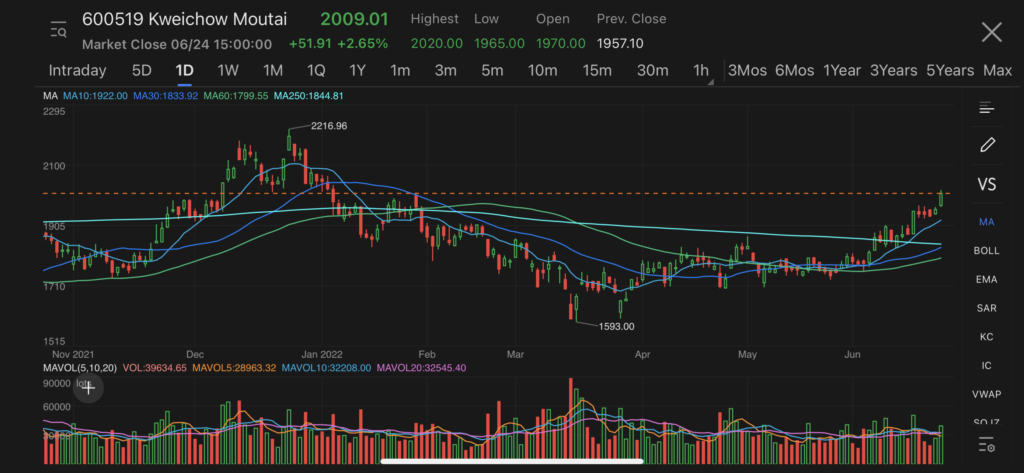This screenshot has height=473, width=1024.
Task: Click the VOL:39634.65 value
Action: tap(155, 368)
